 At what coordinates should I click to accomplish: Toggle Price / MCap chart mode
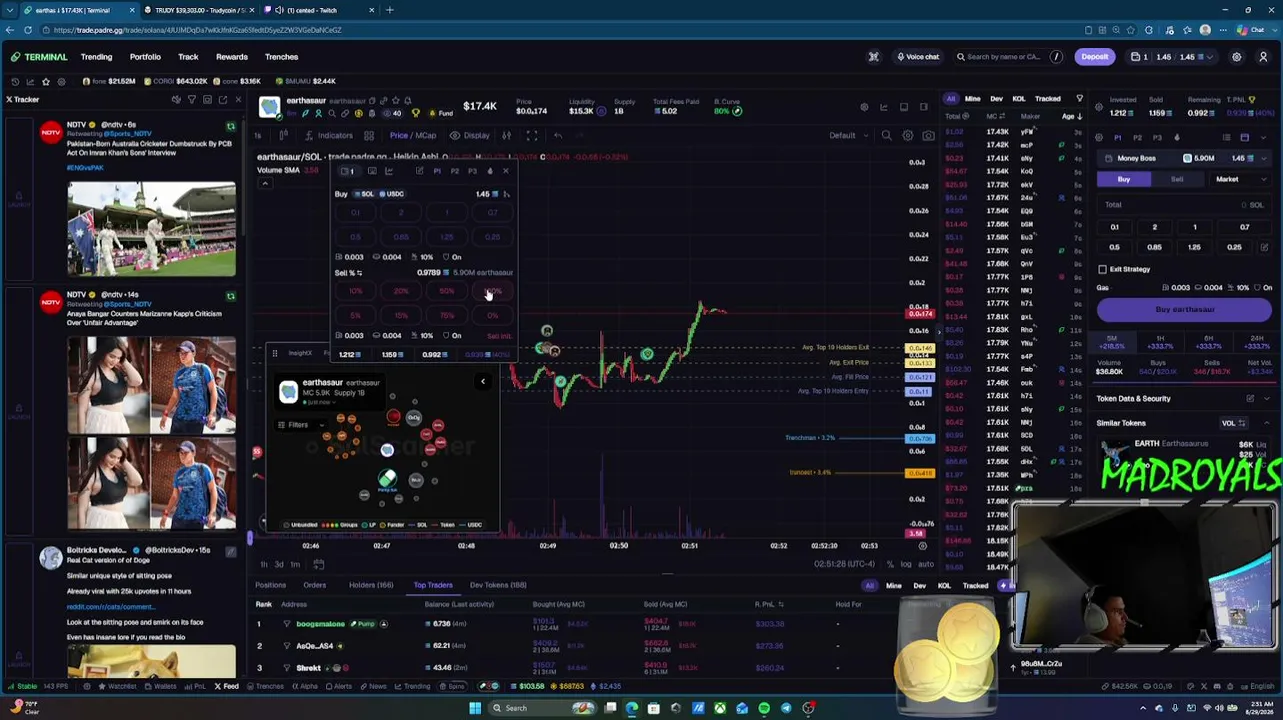click(413, 135)
